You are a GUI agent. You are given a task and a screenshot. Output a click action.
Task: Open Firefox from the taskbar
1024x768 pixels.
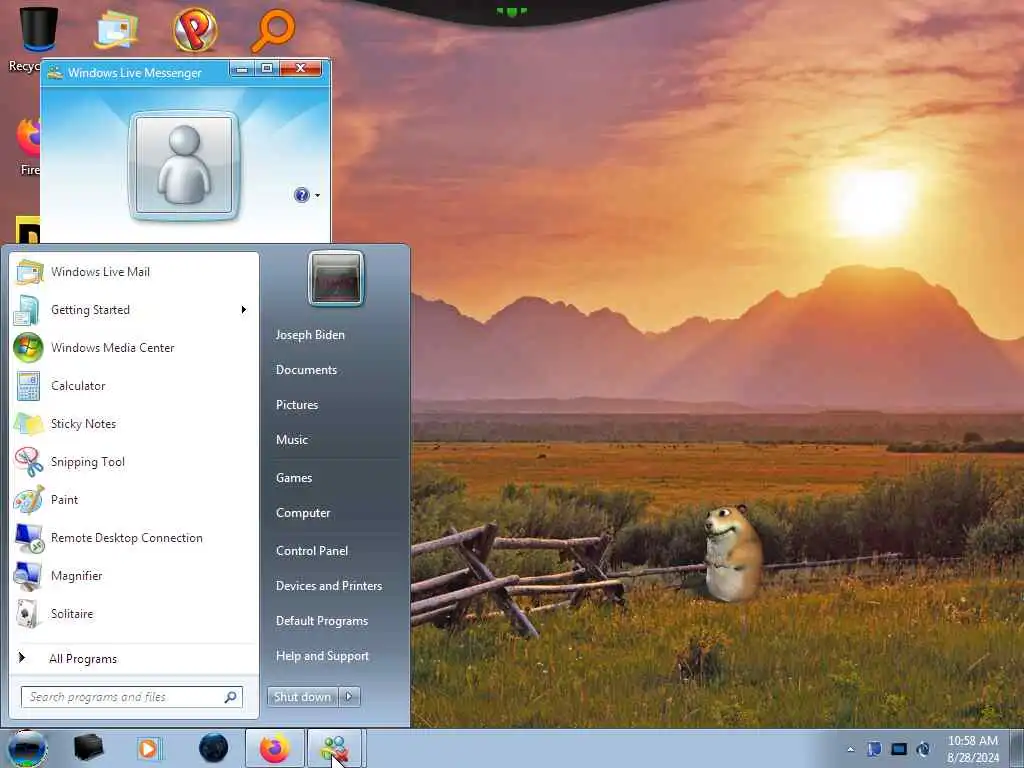click(x=275, y=748)
